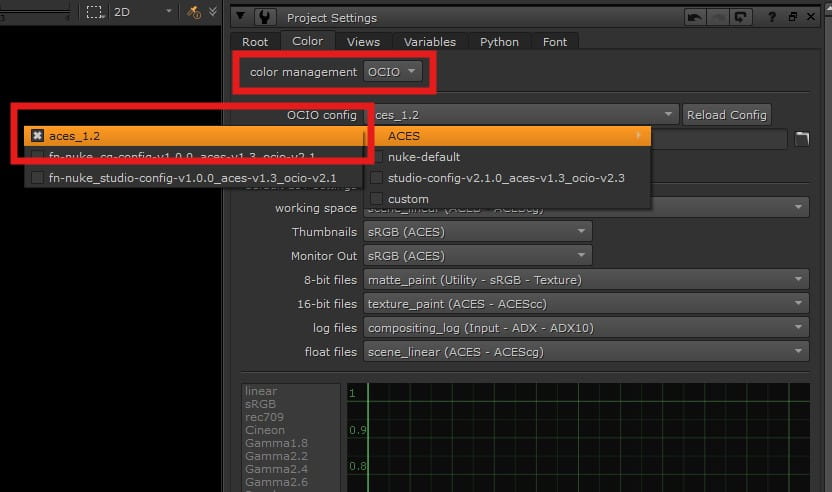The height and width of the screenshot is (492, 832).
Task: Toggle the checked box next to aces_1.2
Action: [x=37, y=136]
